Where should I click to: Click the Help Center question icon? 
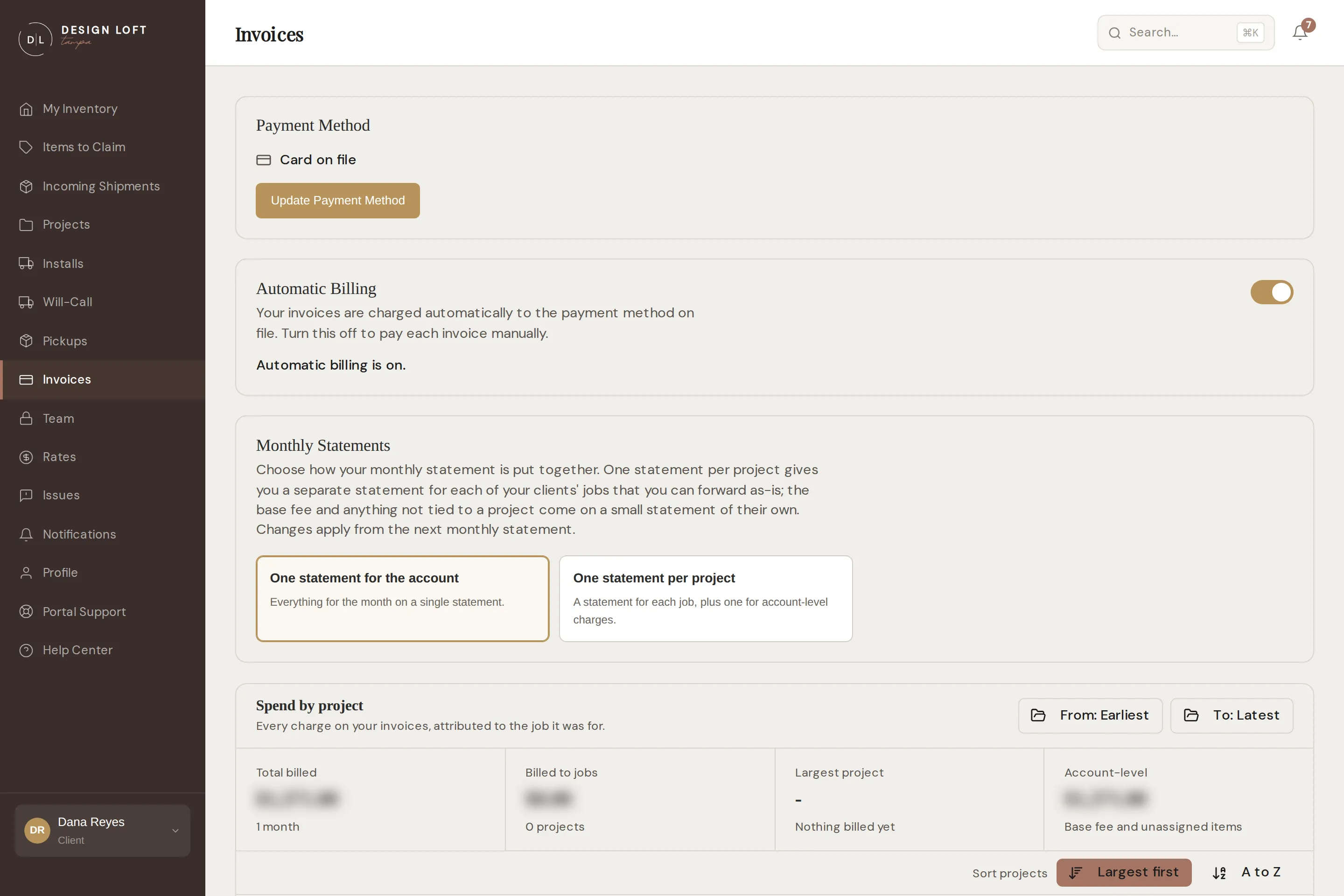[x=26, y=650]
